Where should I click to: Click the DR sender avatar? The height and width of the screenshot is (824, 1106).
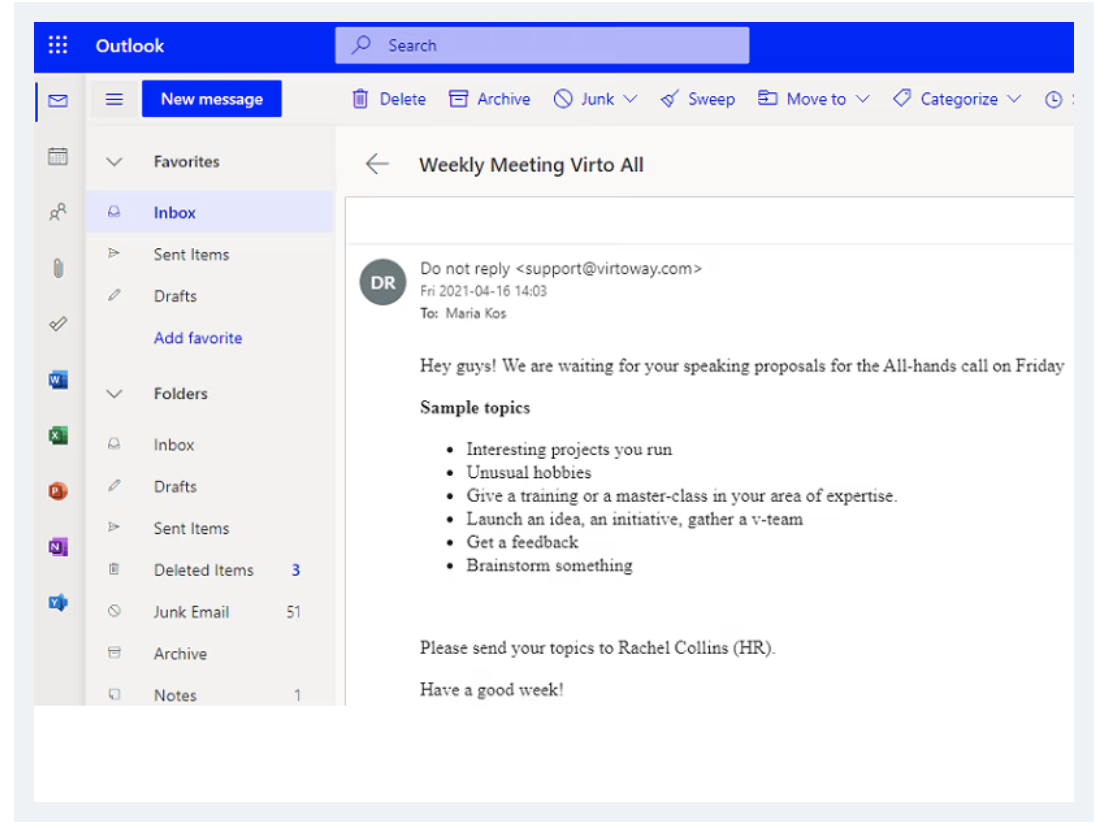(x=383, y=282)
